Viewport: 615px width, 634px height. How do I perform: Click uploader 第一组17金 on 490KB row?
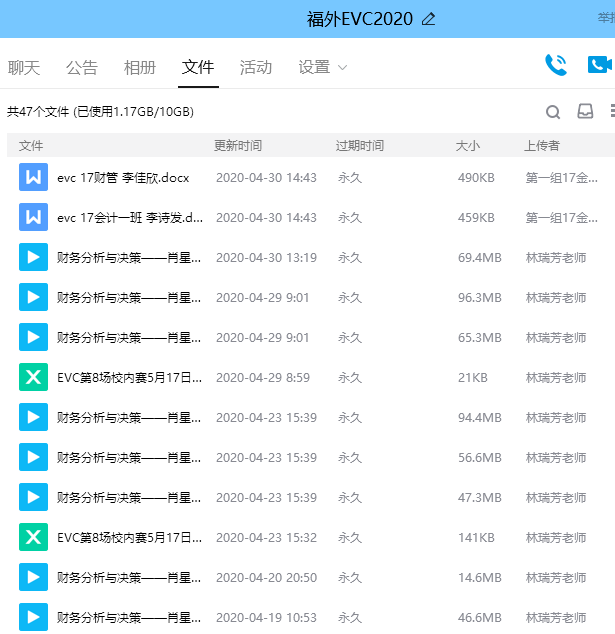(x=562, y=178)
